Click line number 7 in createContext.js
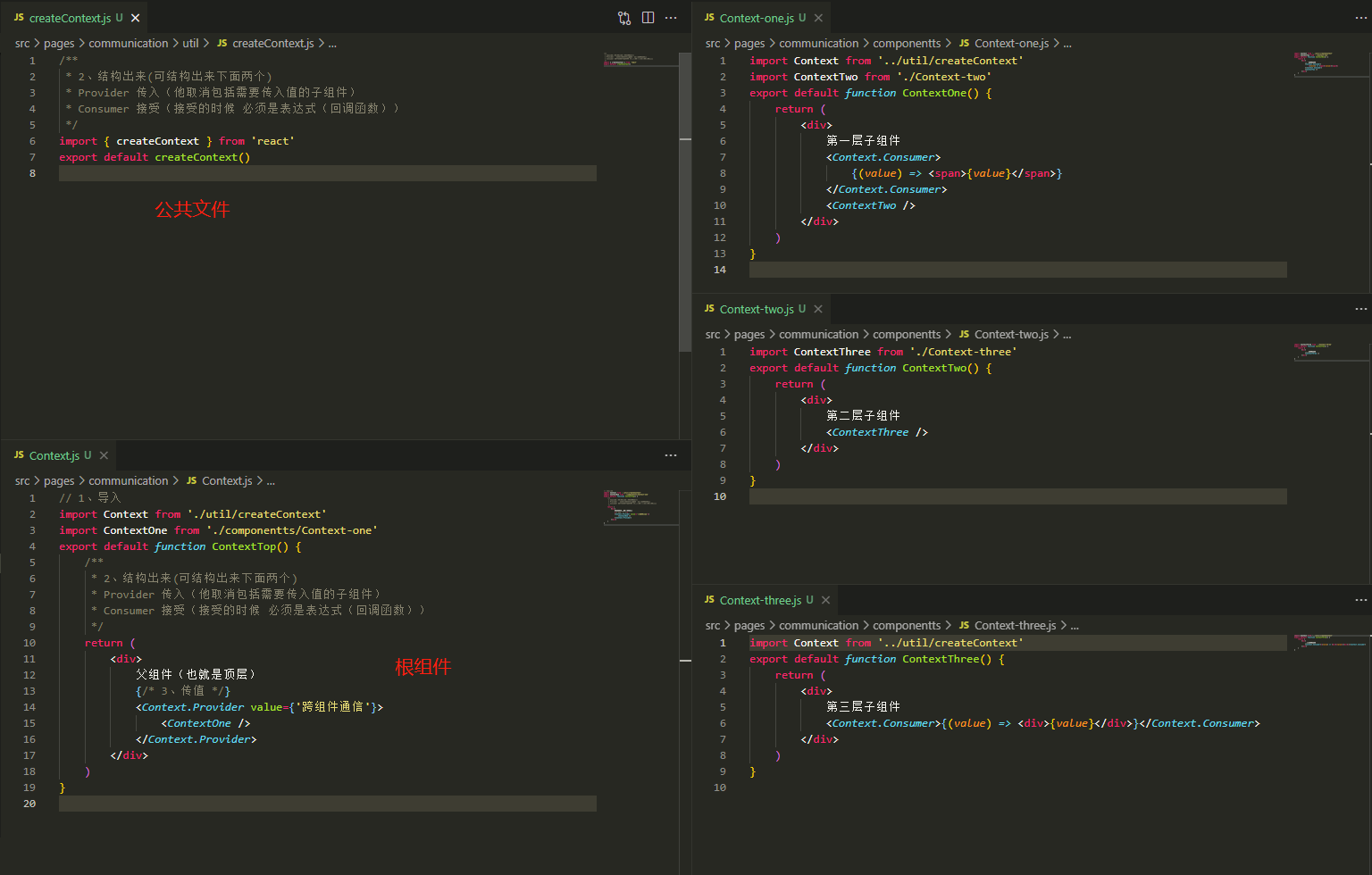The image size is (1372, 875). [32, 157]
